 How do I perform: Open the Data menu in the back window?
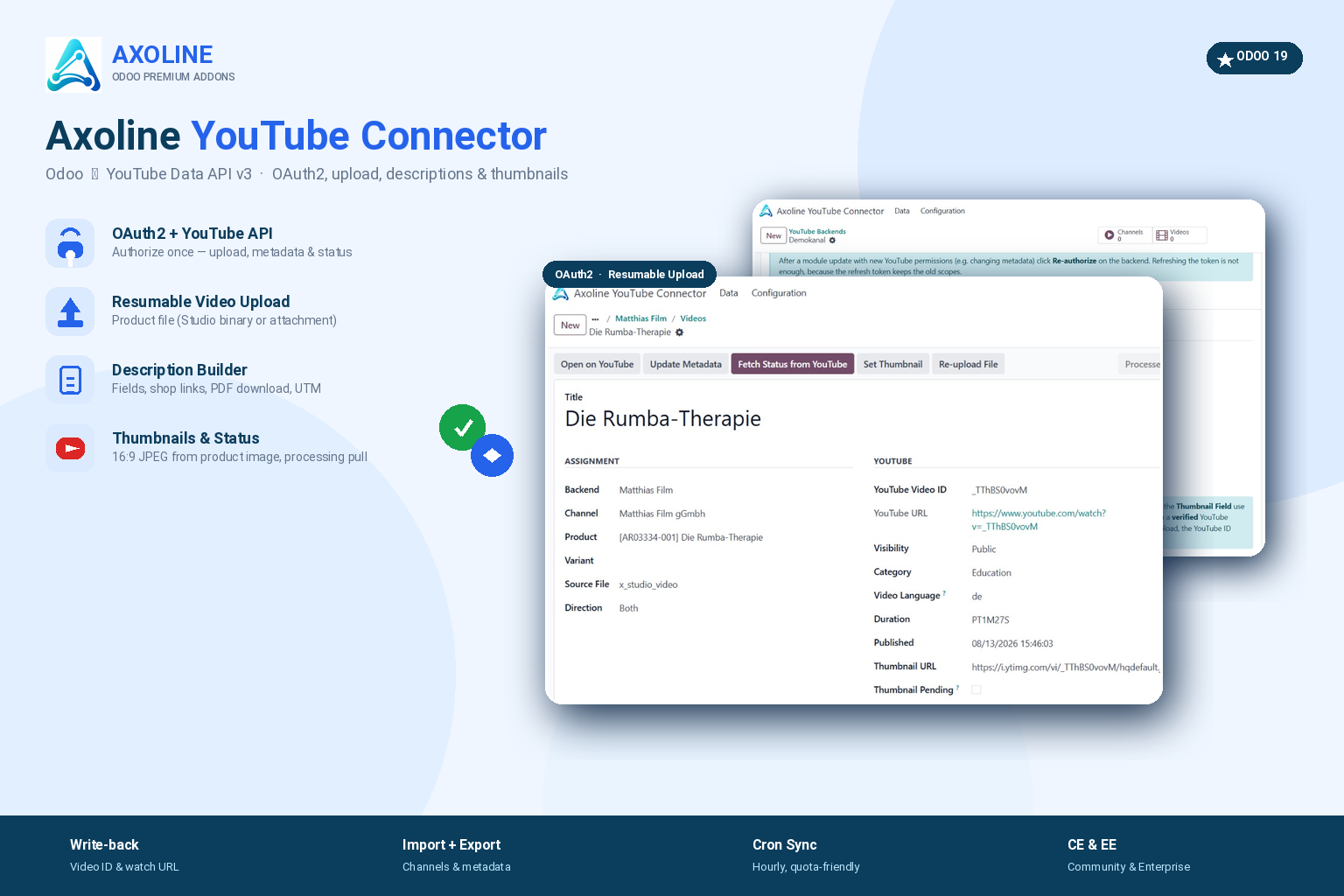(902, 211)
